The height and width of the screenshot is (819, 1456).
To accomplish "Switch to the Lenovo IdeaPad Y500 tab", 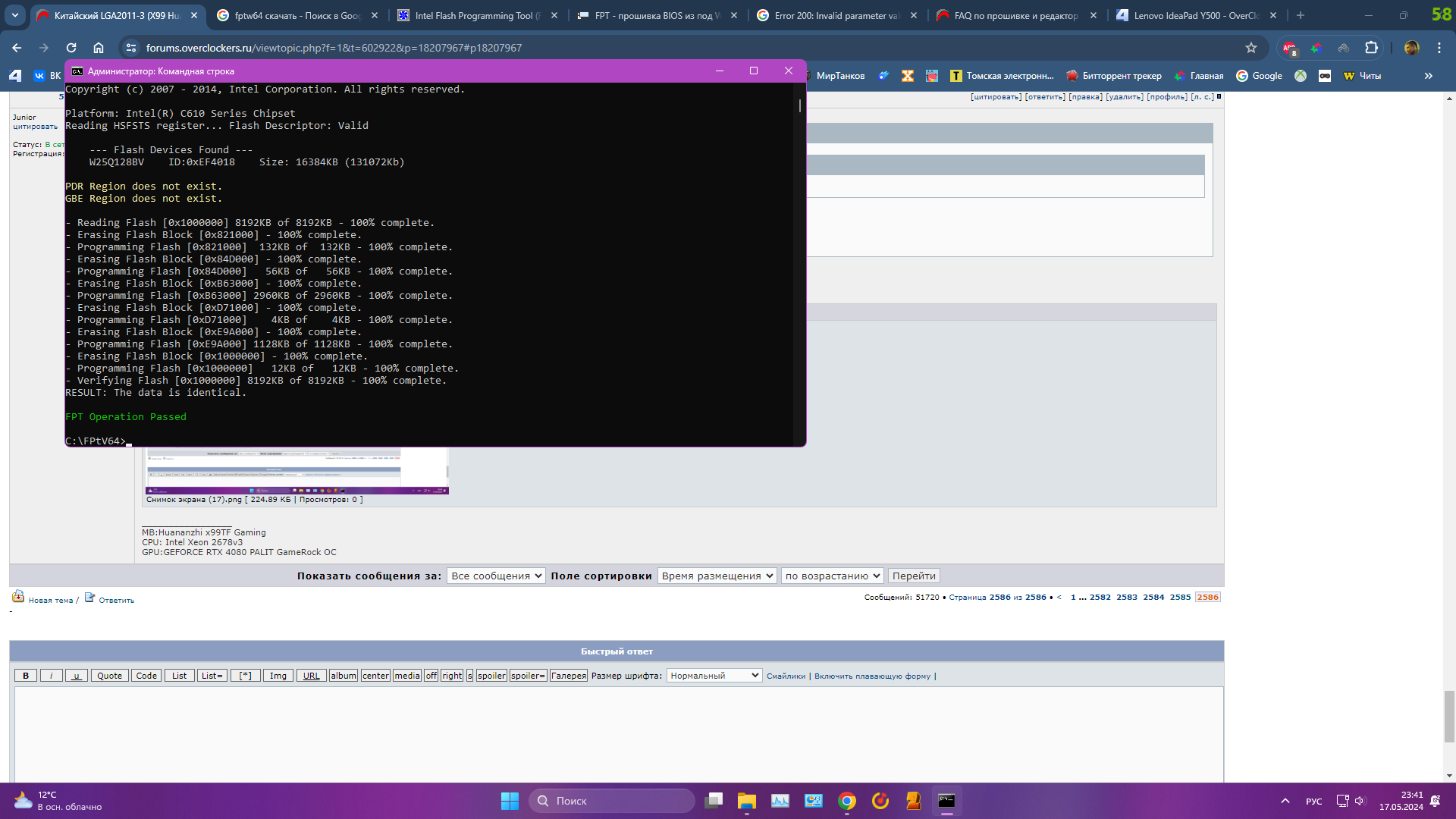I will pos(1196,15).
